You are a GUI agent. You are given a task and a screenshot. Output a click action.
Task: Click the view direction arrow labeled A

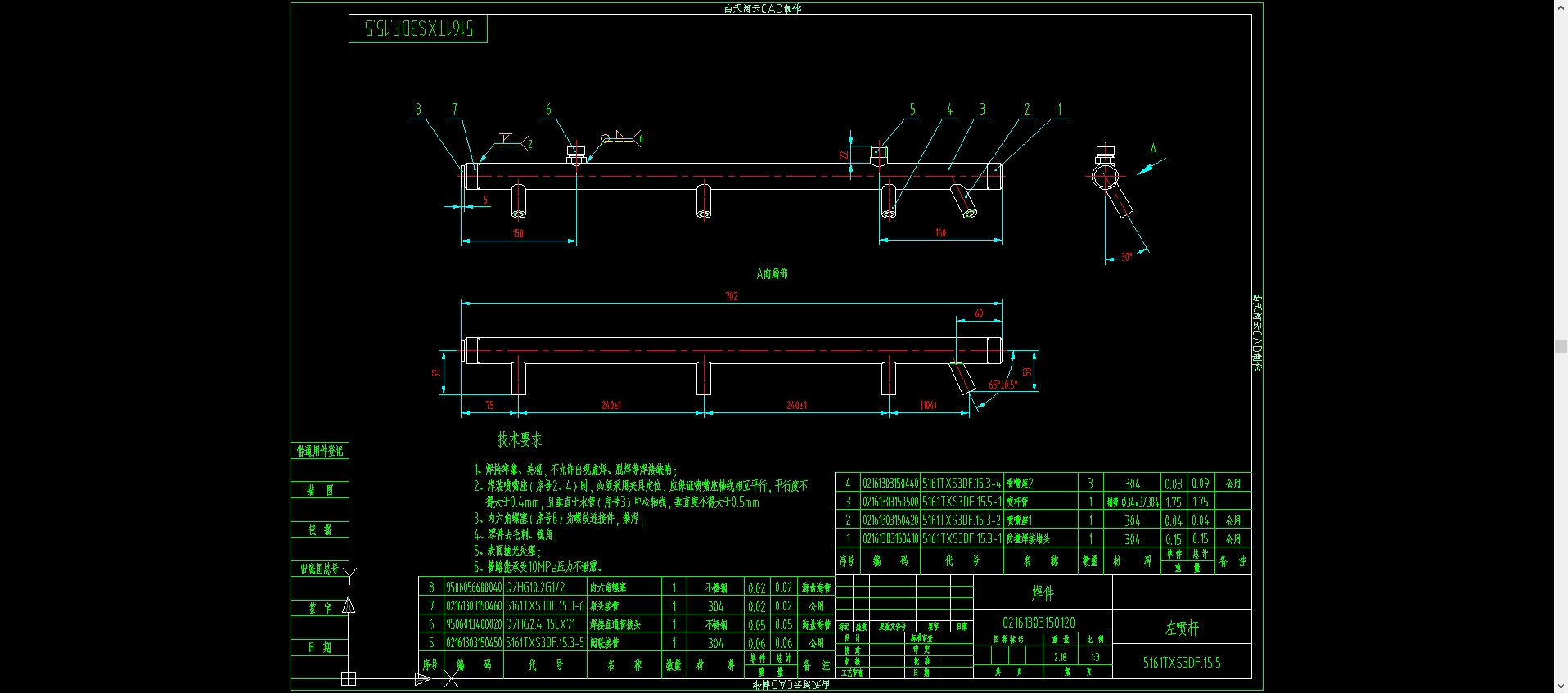coord(1151,167)
